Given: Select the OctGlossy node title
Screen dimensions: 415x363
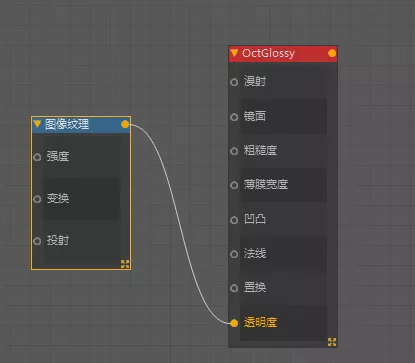Looking at the screenshot, I should tap(268, 53).
